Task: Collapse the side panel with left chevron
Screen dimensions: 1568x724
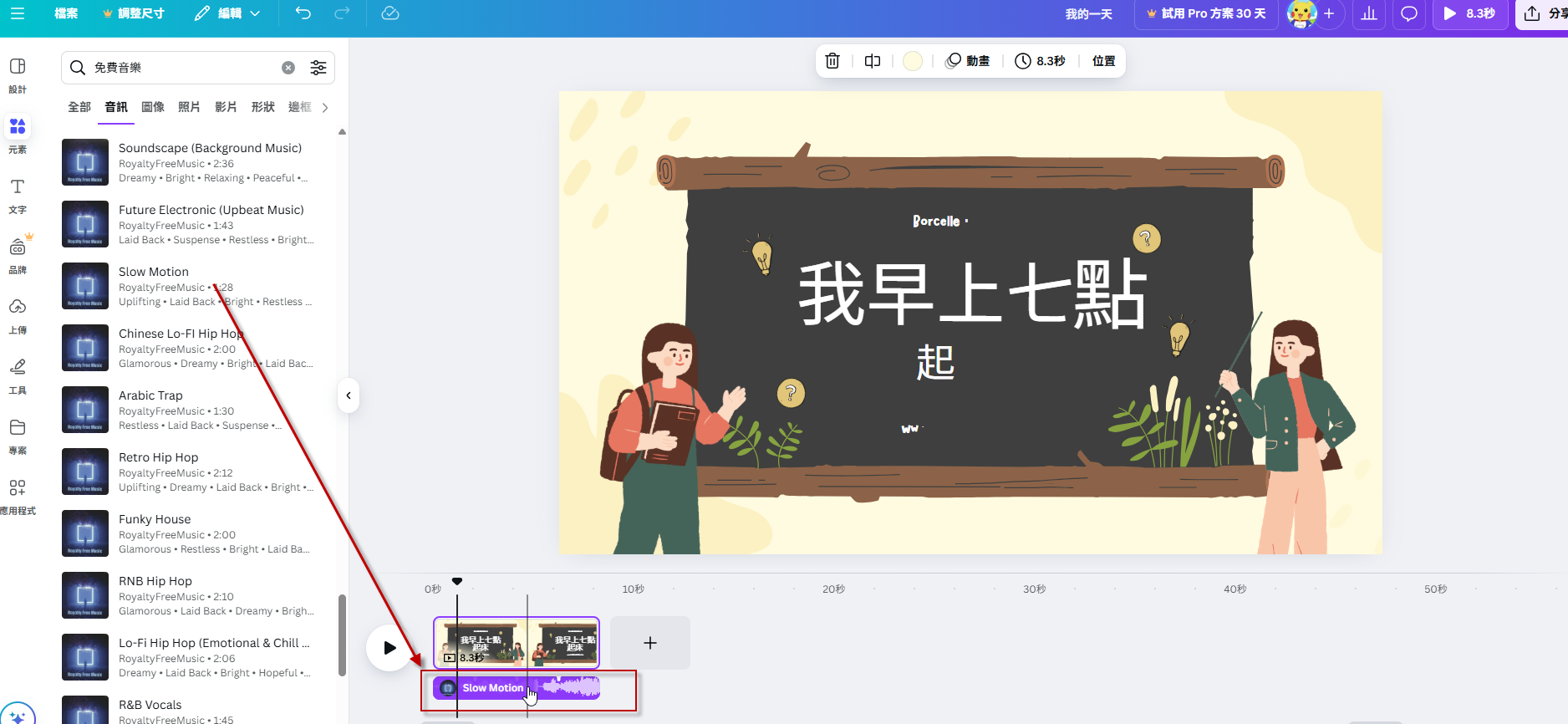Action: click(x=349, y=395)
